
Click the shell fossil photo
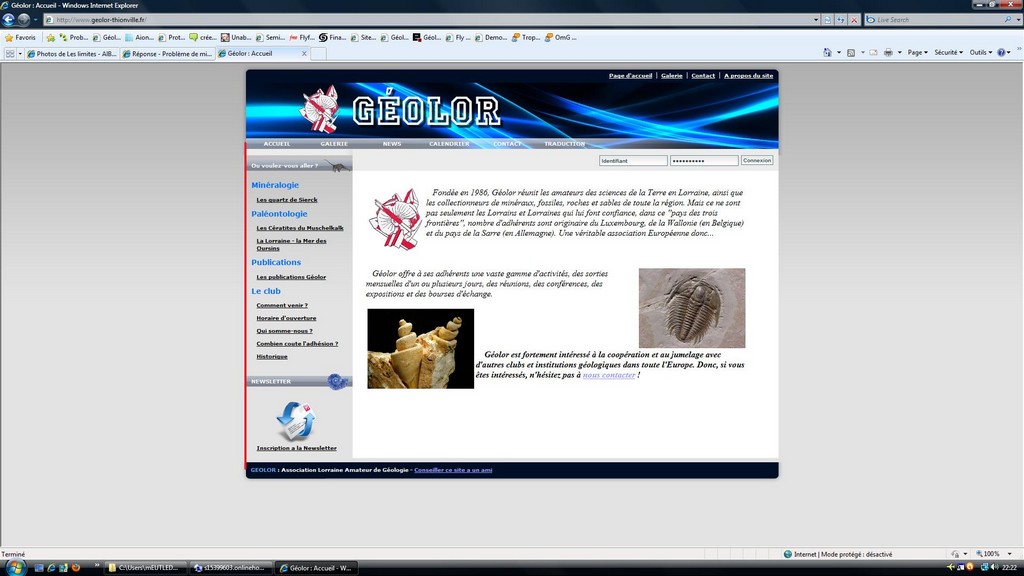click(421, 349)
